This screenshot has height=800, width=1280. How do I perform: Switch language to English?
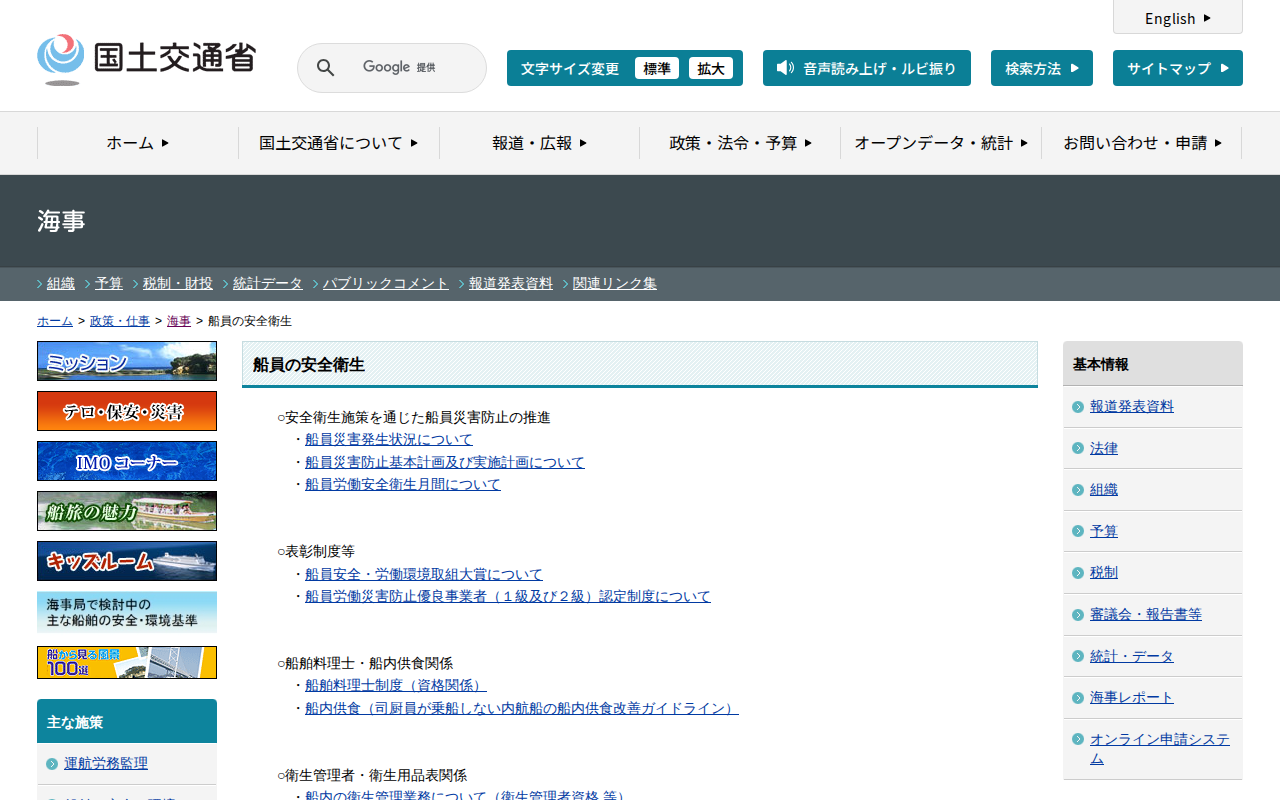(x=1178, y=18)
